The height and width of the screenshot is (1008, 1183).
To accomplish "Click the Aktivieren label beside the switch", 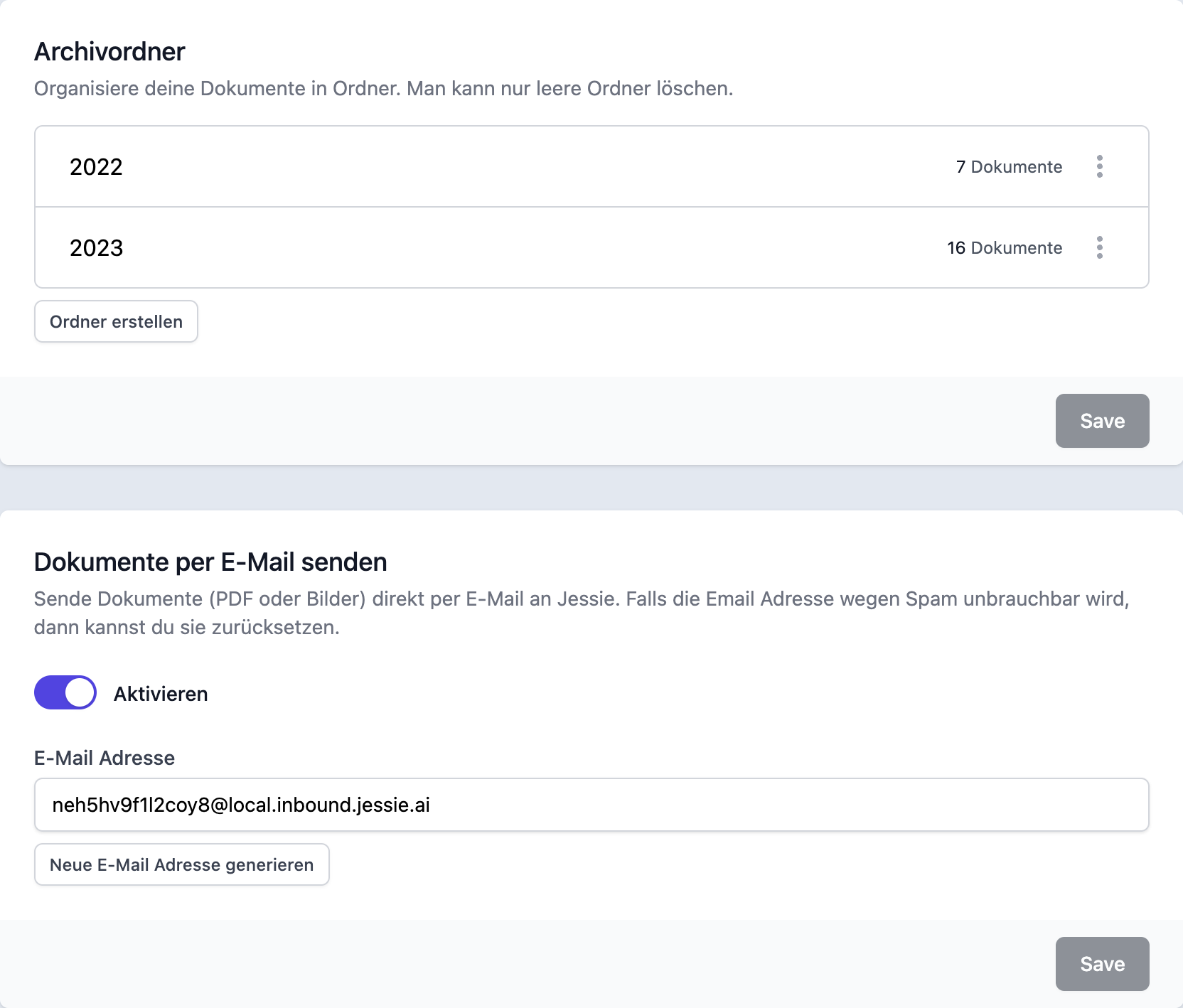I will point(161,694).
